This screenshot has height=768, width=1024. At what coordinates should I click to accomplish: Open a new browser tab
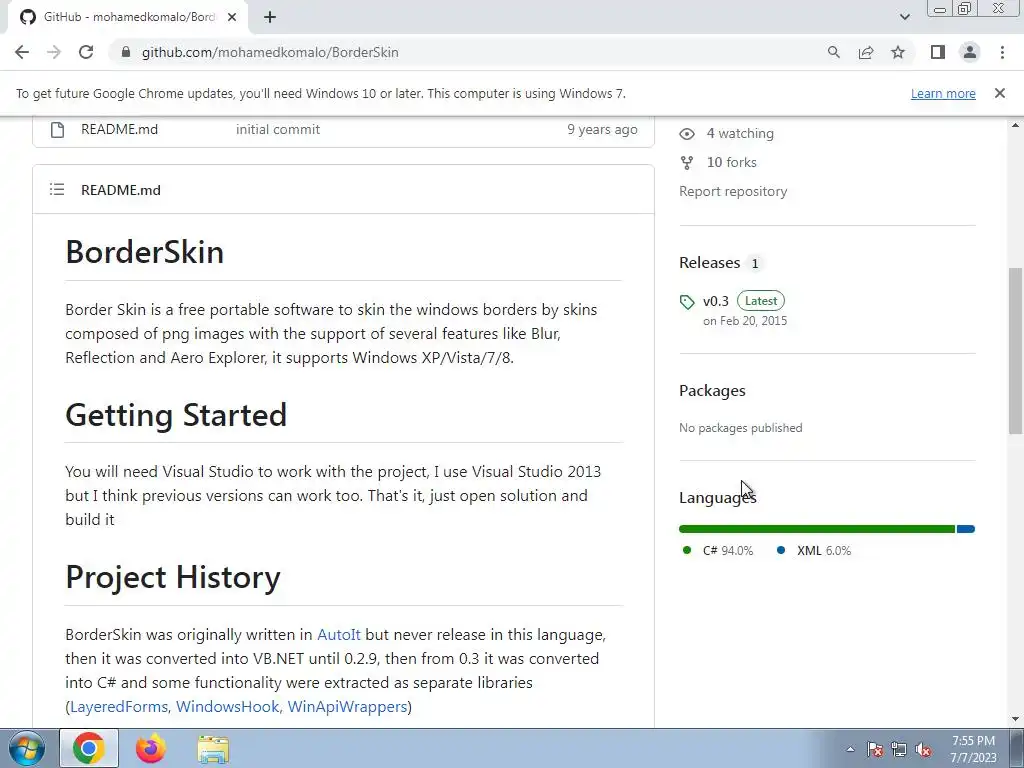270,17
